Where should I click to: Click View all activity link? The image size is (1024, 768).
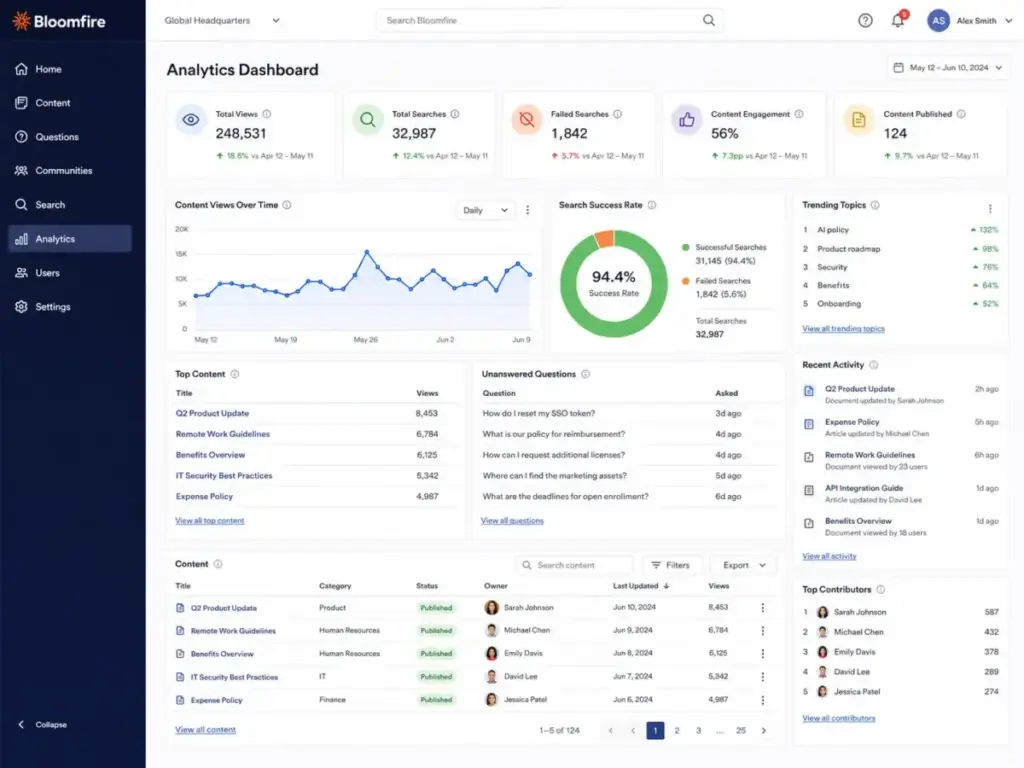click(829, 556)
